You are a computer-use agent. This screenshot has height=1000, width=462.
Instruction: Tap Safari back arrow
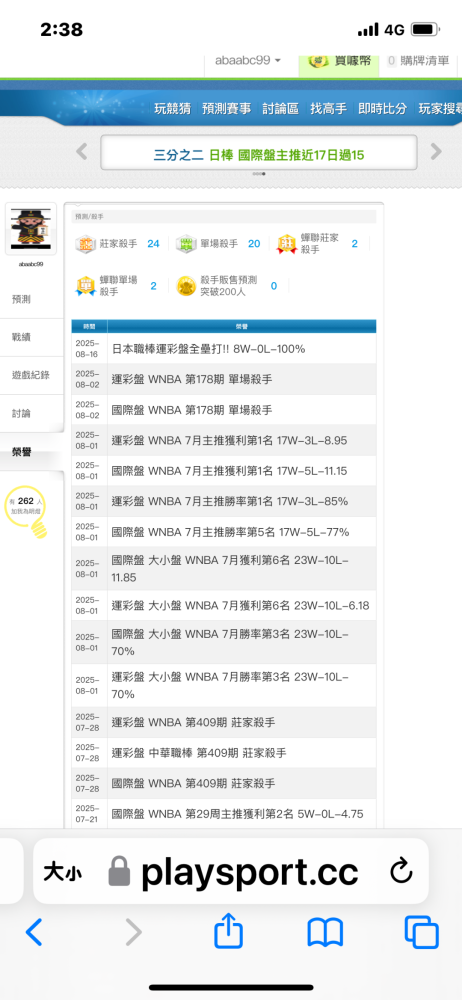[34, 932]
